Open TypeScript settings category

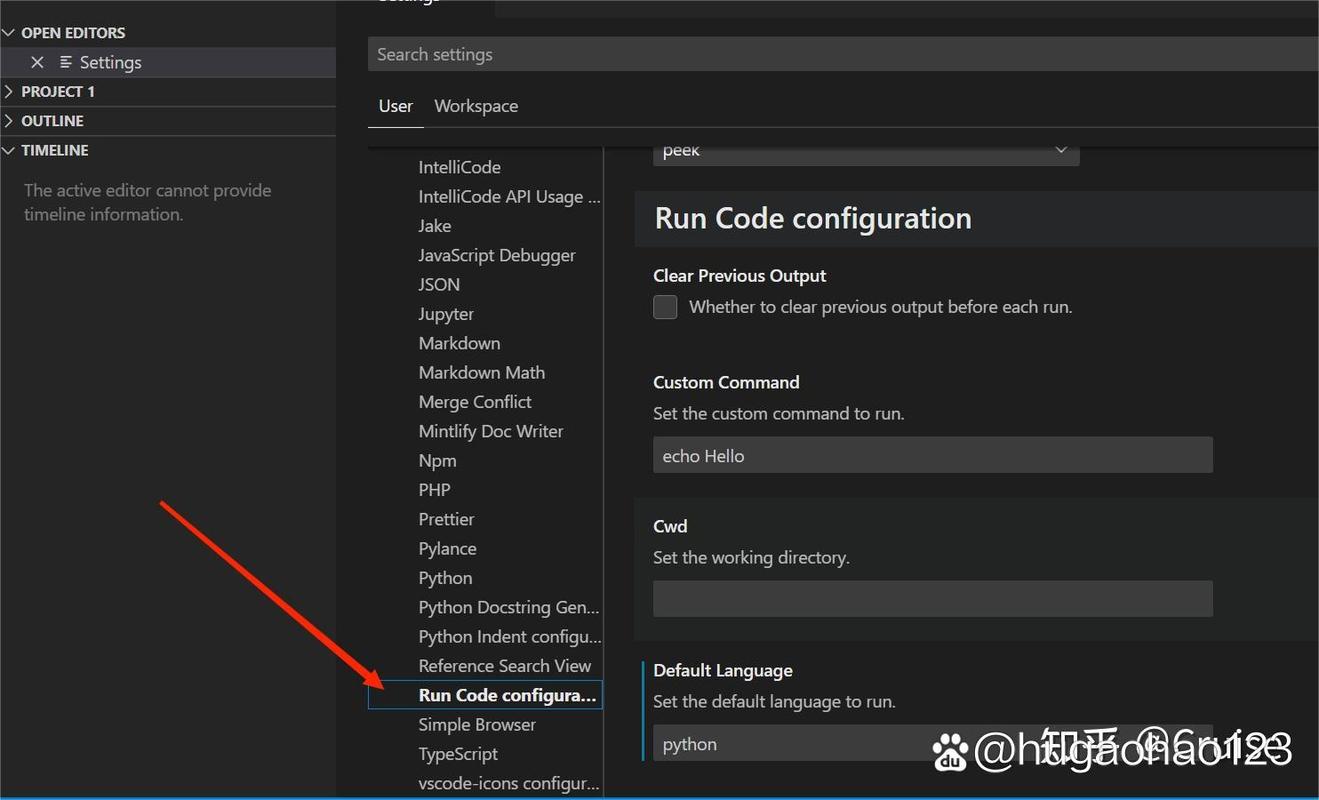(x=458, y=754)
